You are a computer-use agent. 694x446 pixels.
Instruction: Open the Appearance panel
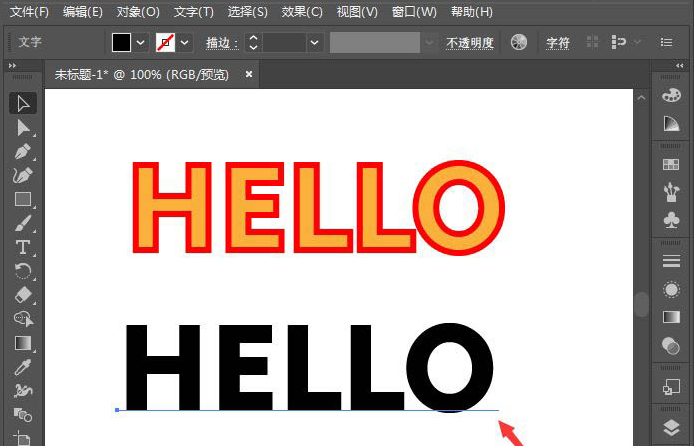click(x=671, y=290)
